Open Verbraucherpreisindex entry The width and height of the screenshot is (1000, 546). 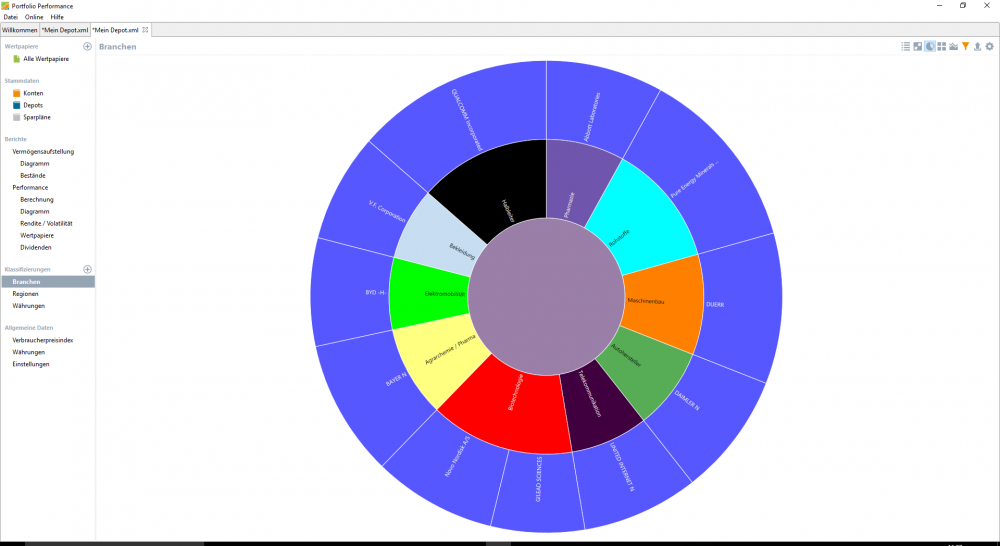43,341
